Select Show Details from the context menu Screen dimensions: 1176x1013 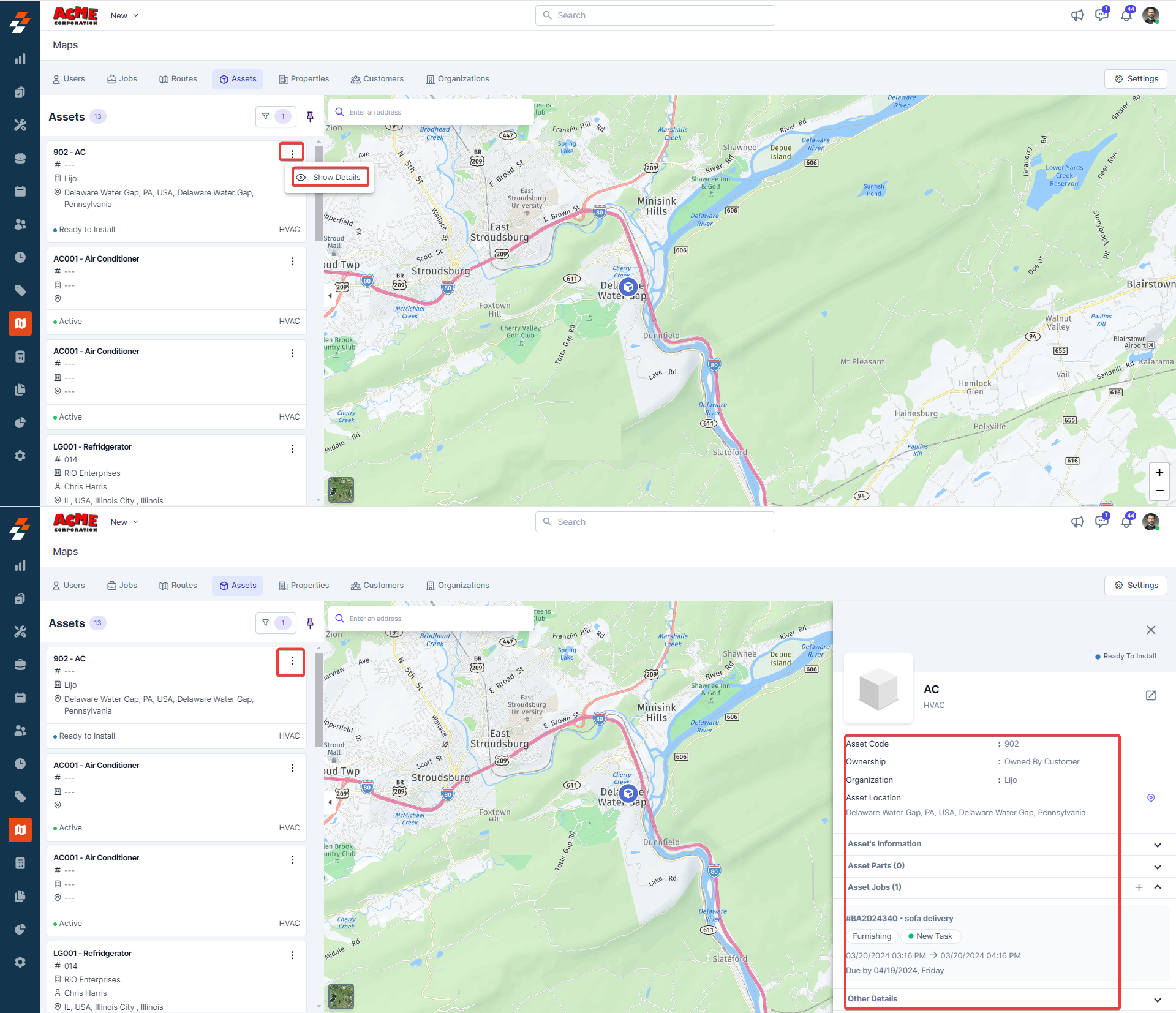click(x=331, y=177)
